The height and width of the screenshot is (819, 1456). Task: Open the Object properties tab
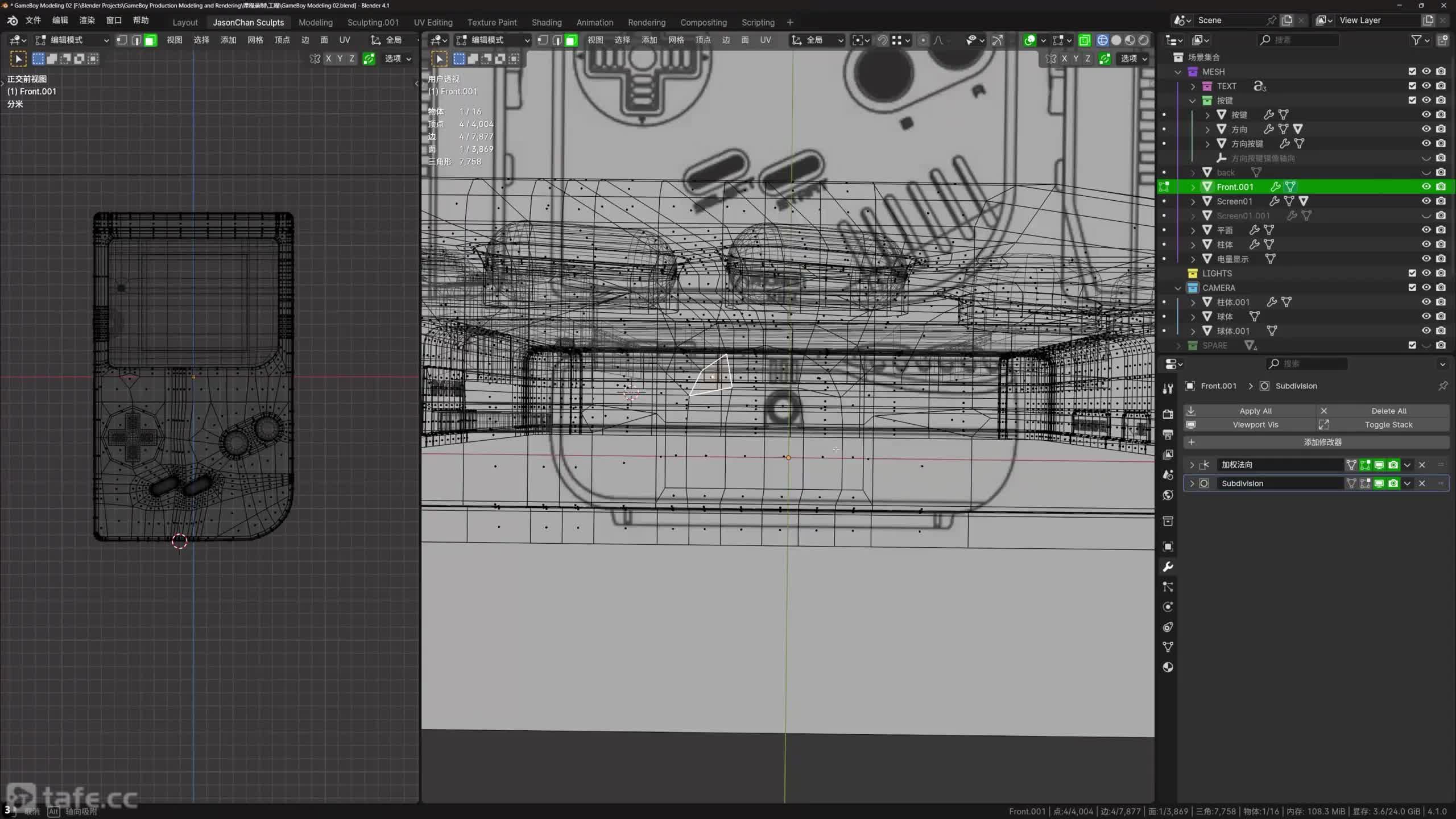(x=1168, y=547)
